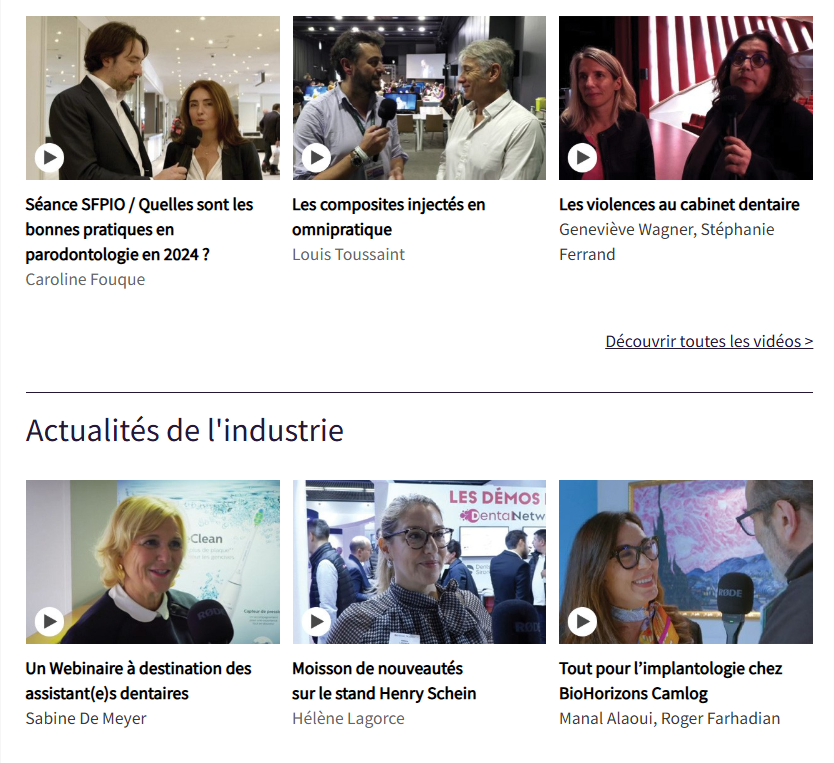
Task: Play the Webinaire assistant(e)s dentaires video
Action: (x=49, y=622)
